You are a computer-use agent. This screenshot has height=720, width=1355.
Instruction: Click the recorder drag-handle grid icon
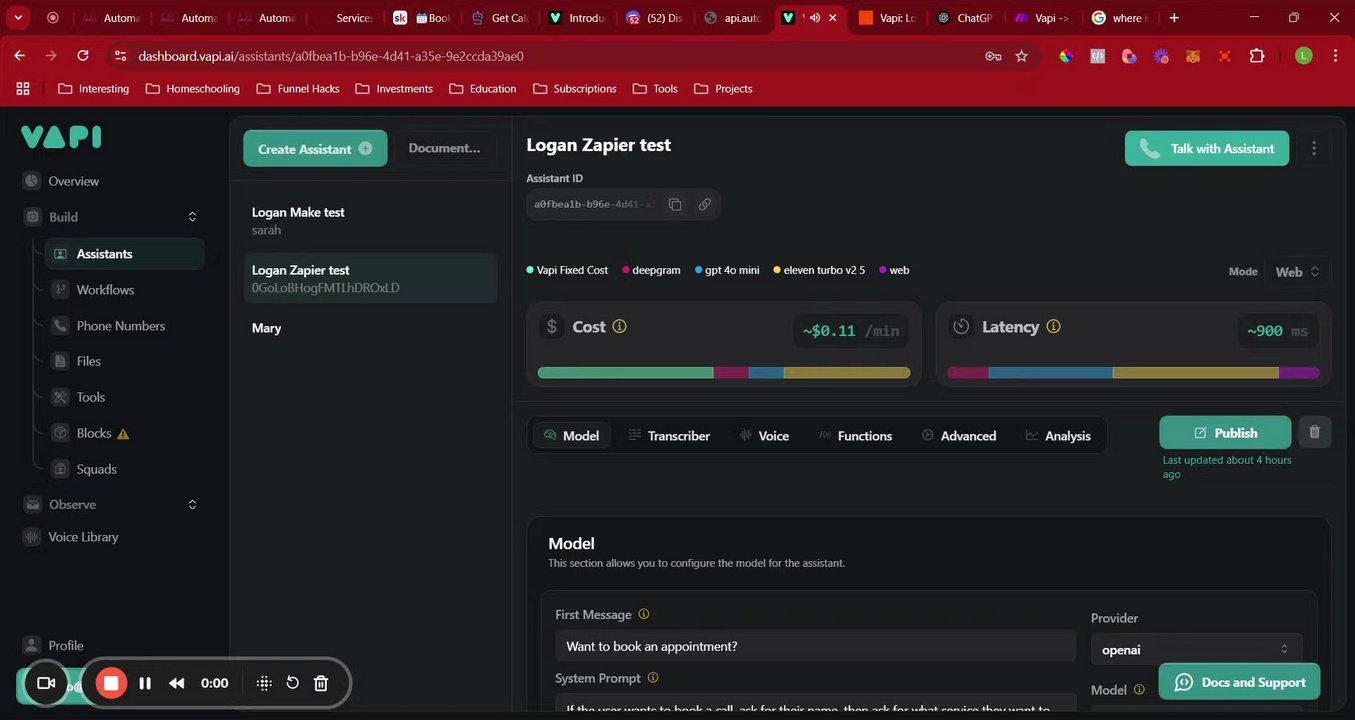[x=264, y=683]
